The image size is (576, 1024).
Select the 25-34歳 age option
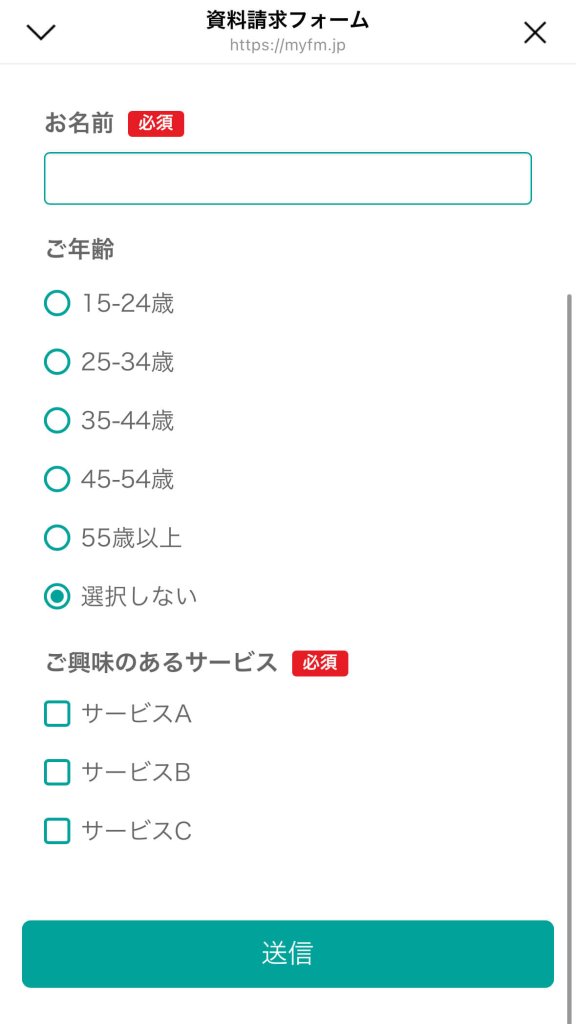(57, 362)
